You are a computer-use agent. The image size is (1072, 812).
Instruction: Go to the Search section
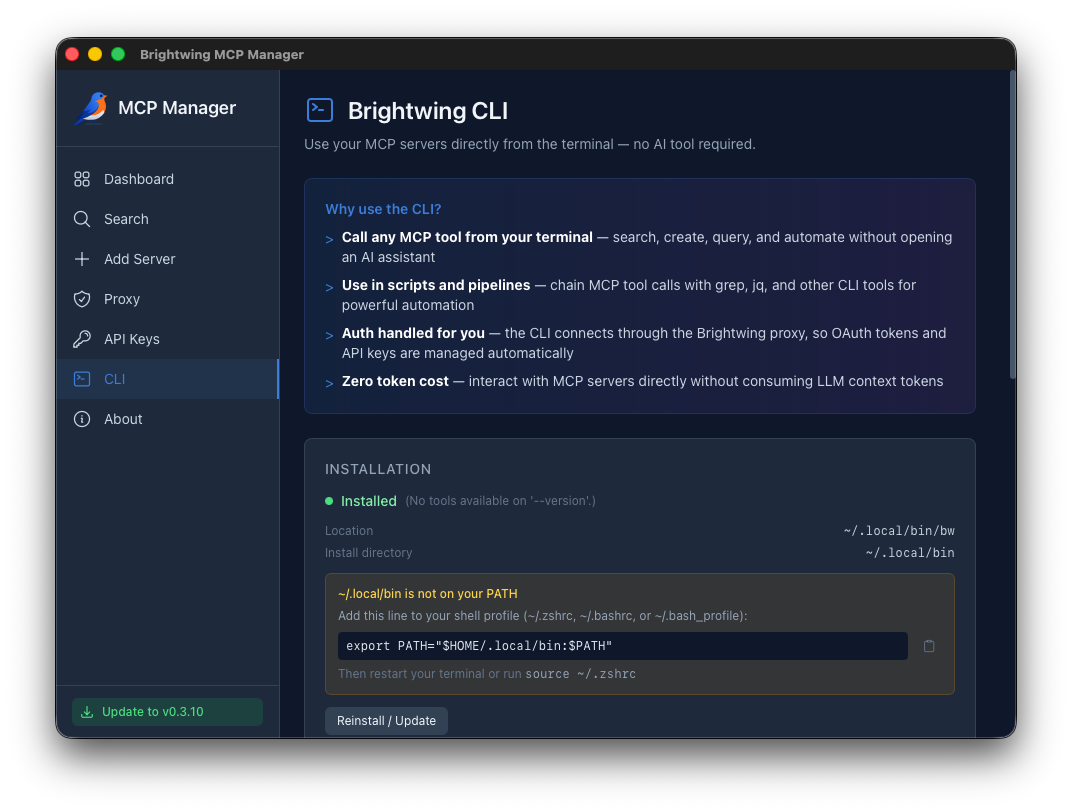168,219
